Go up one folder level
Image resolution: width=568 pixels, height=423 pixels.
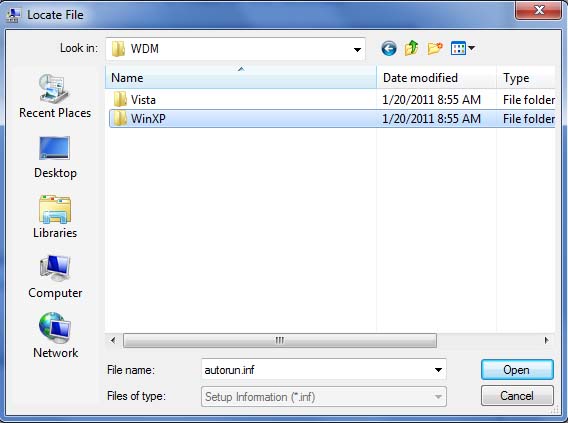tap(412, 48)
